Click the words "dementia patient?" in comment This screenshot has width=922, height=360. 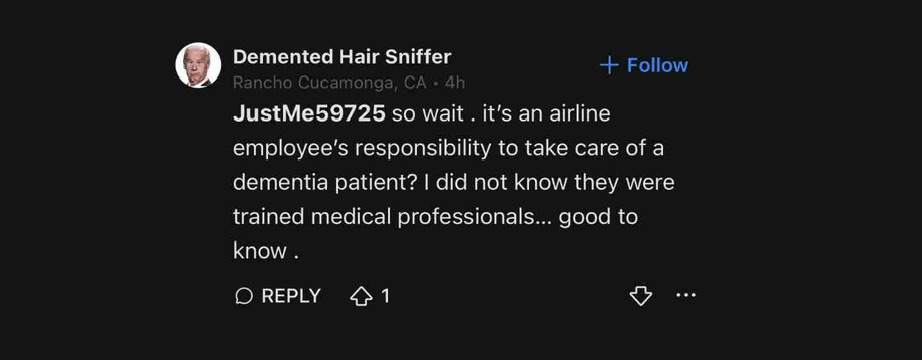click(325, 183)
